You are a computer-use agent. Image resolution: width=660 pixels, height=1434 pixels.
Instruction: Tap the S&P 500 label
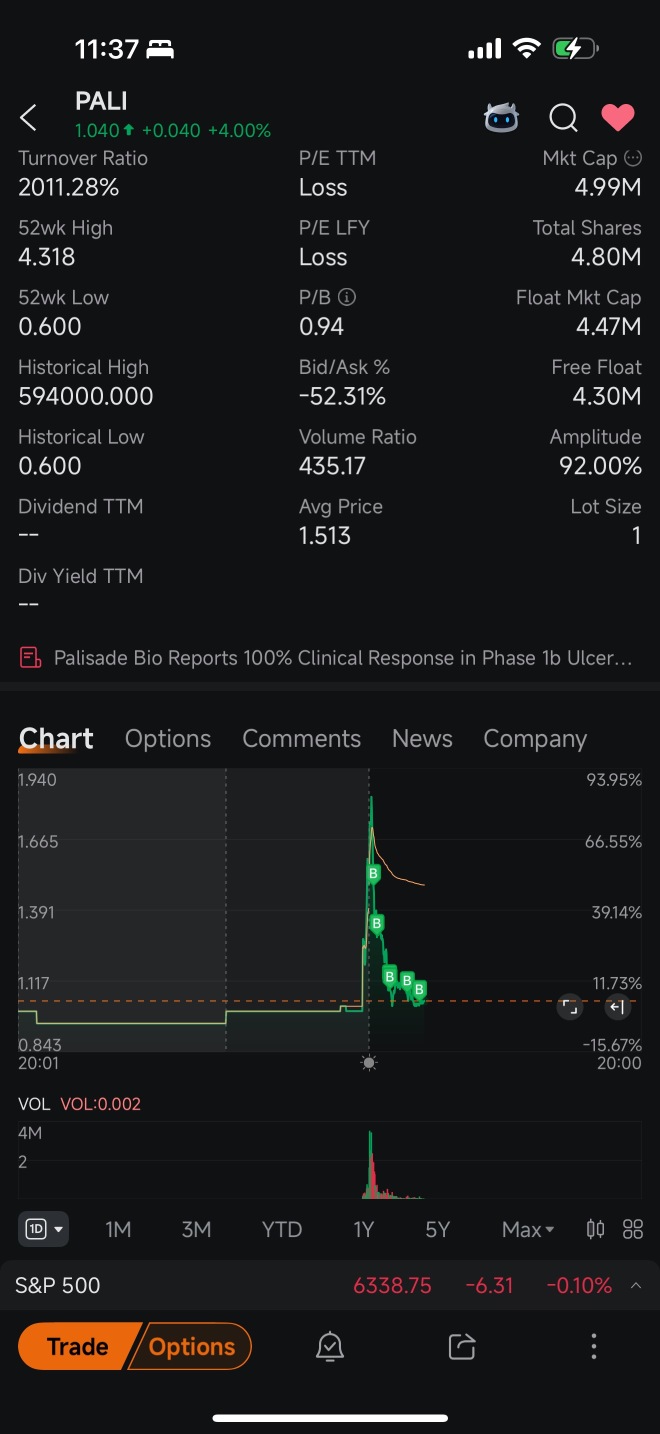tap(58, 1285)
